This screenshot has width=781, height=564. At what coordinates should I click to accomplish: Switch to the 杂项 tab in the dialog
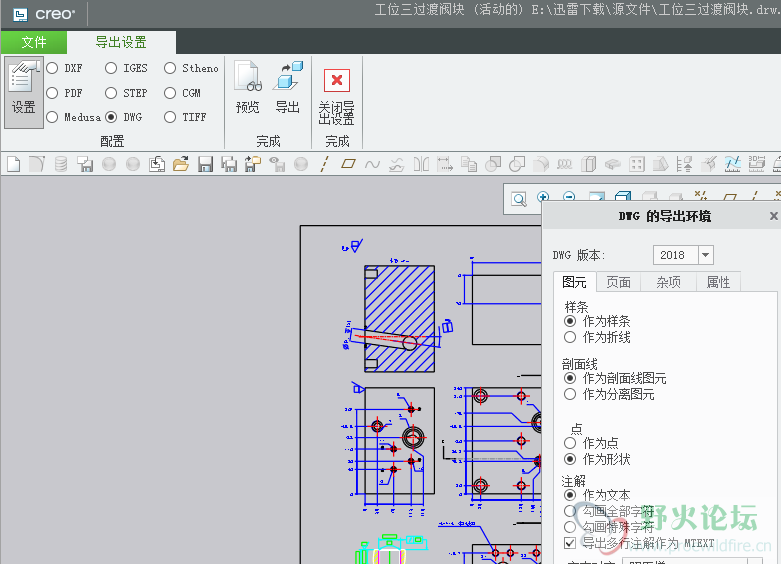[x=668, y=282]
